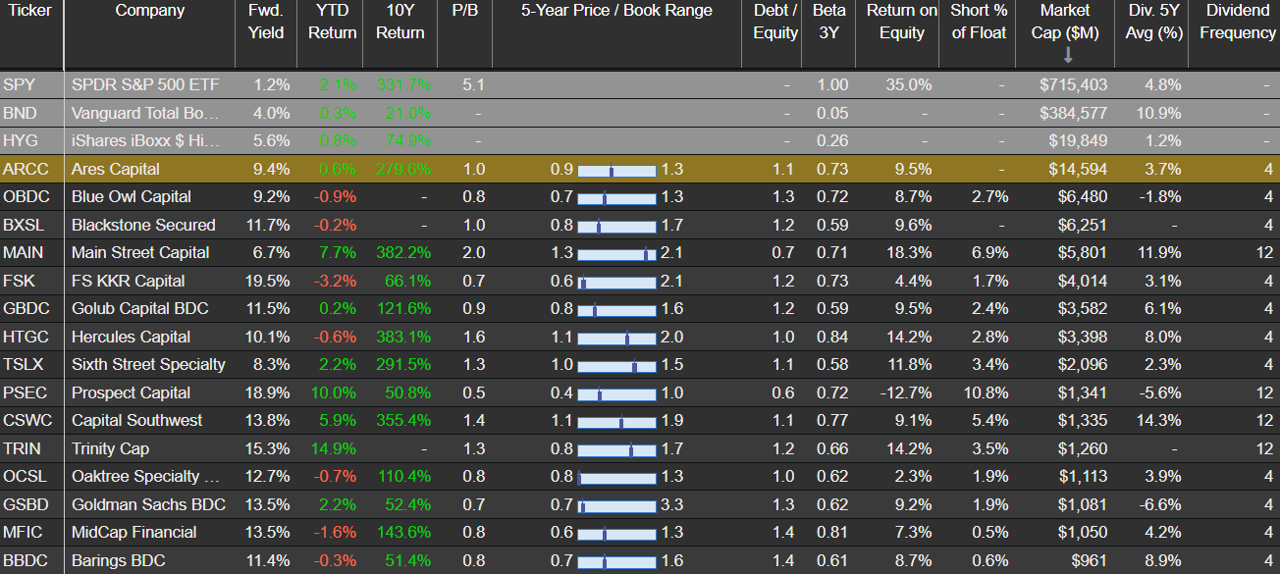Open Hercules Capital company name
1280x574 pixels.
(x=130, y=337)
